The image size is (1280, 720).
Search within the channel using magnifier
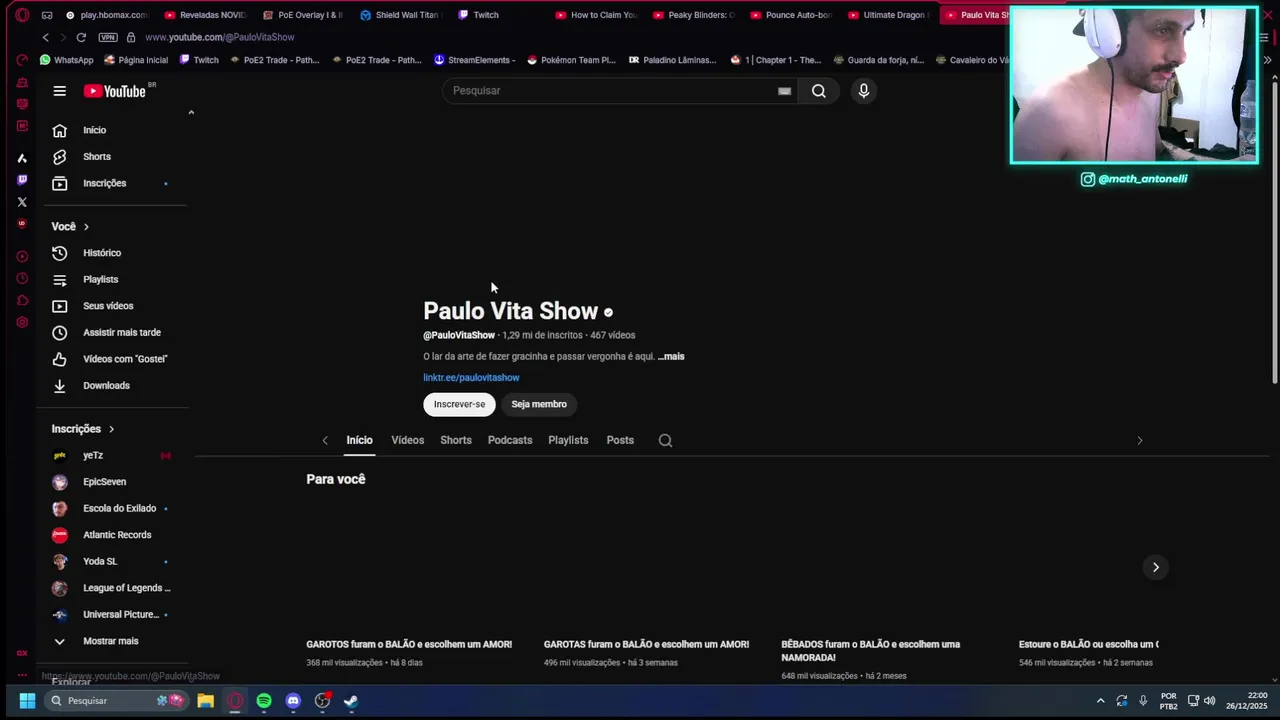coord(665,440)
